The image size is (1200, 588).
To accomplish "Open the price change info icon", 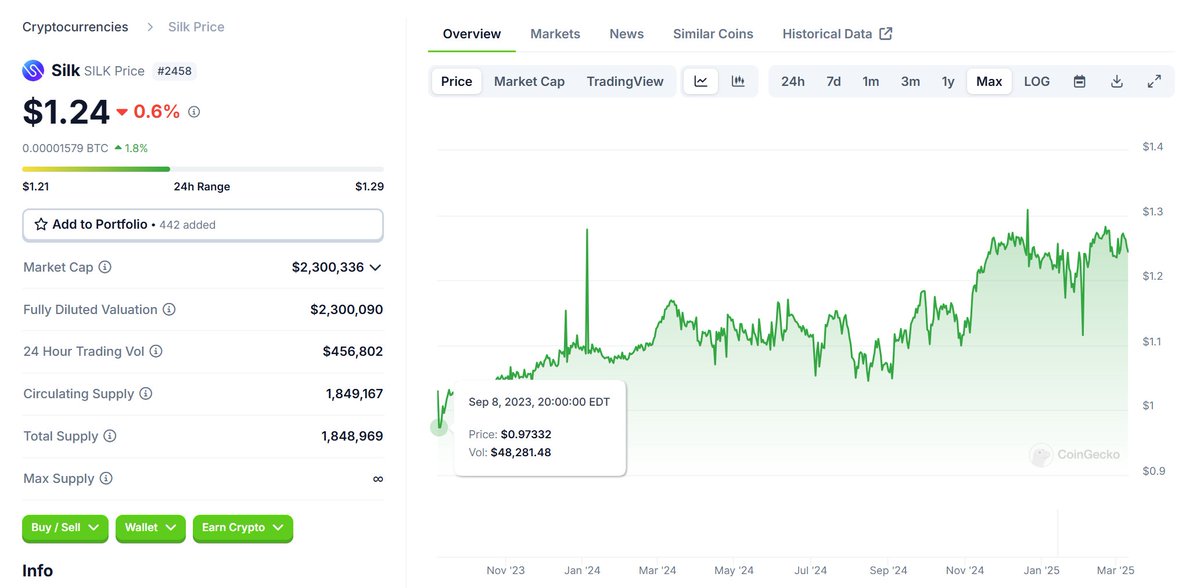I will click(x=194, y=112).
